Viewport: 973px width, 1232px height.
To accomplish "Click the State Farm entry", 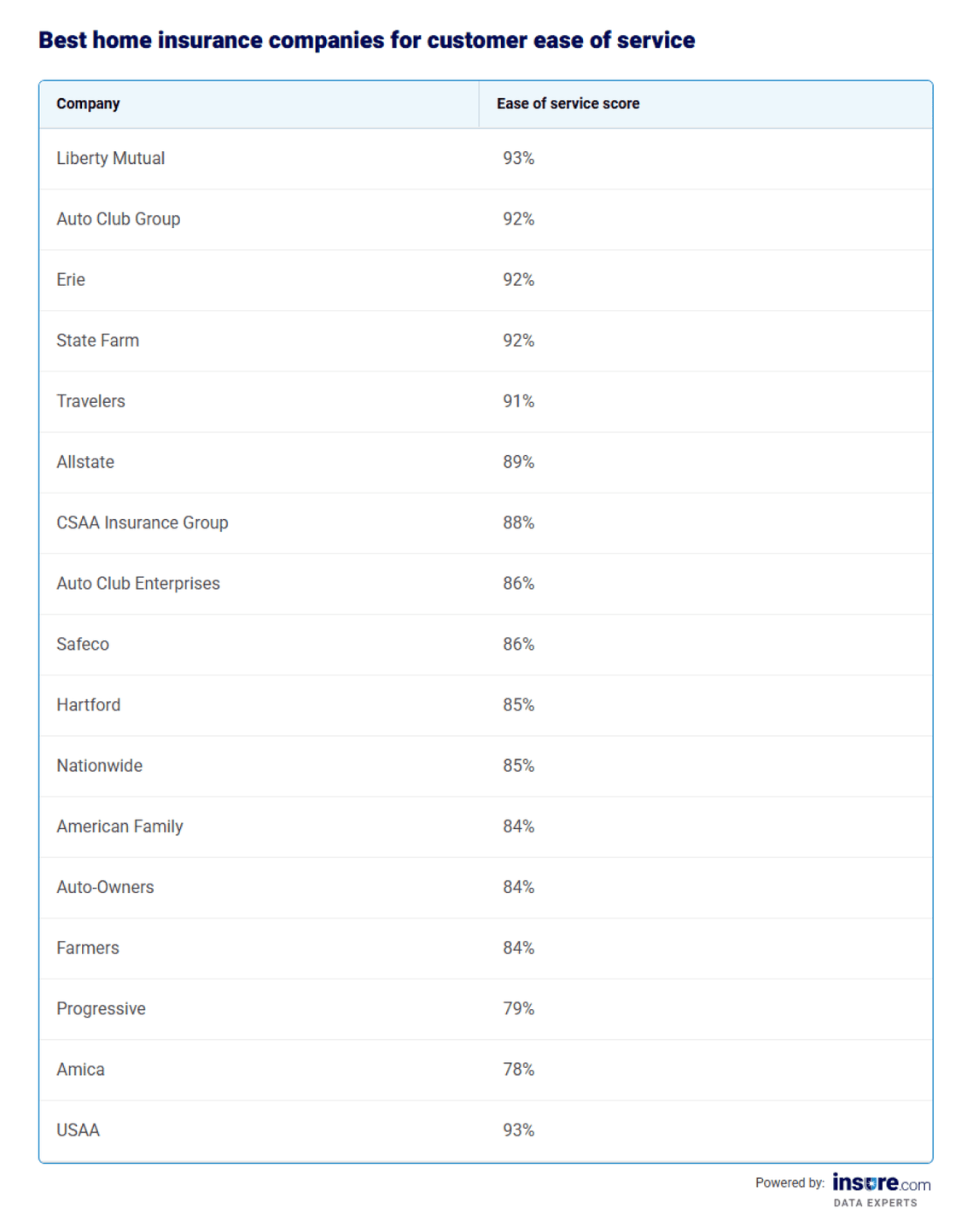I will (97, 340).
